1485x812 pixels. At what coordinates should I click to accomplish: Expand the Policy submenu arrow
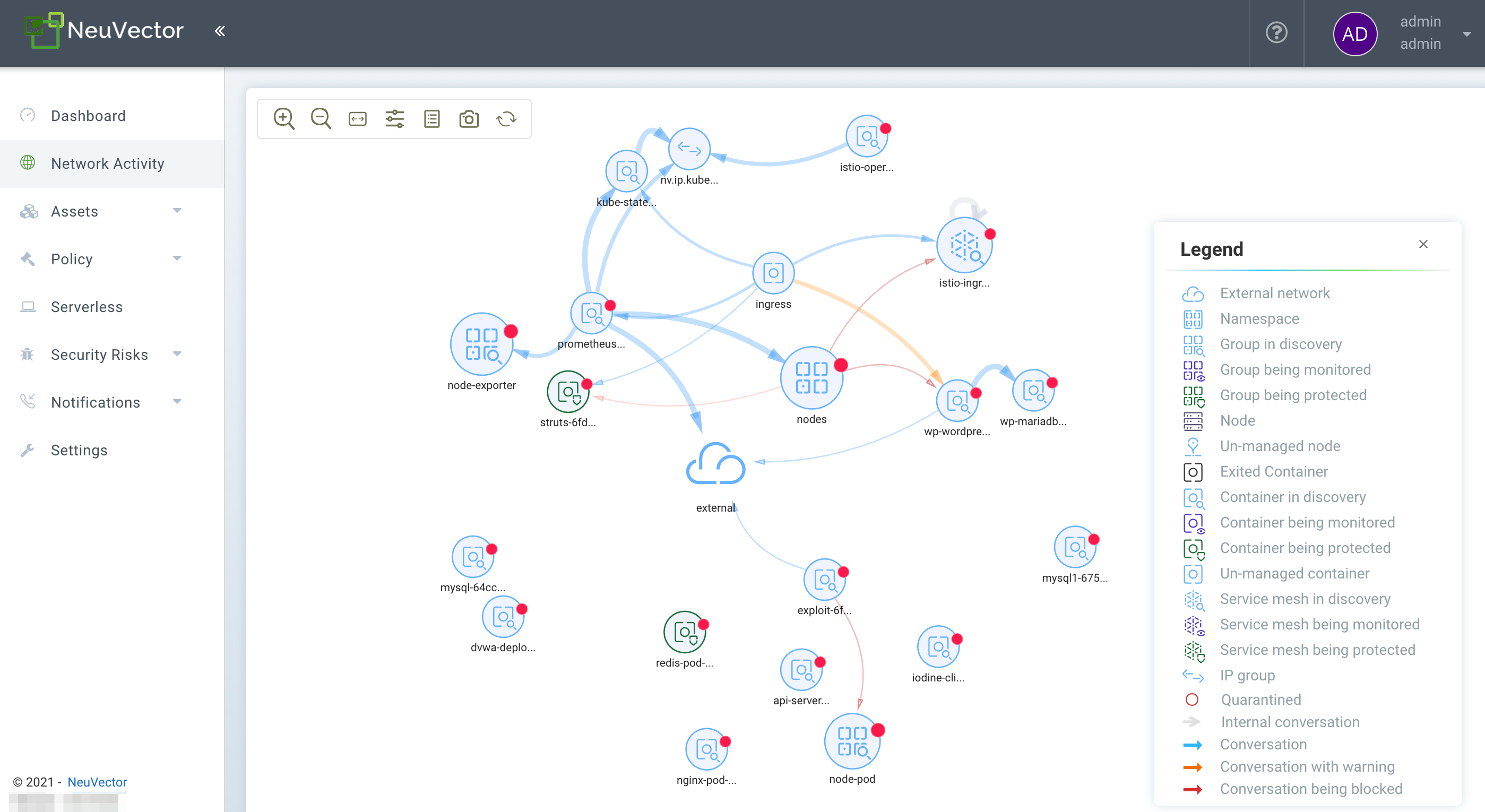coord(177,258)
